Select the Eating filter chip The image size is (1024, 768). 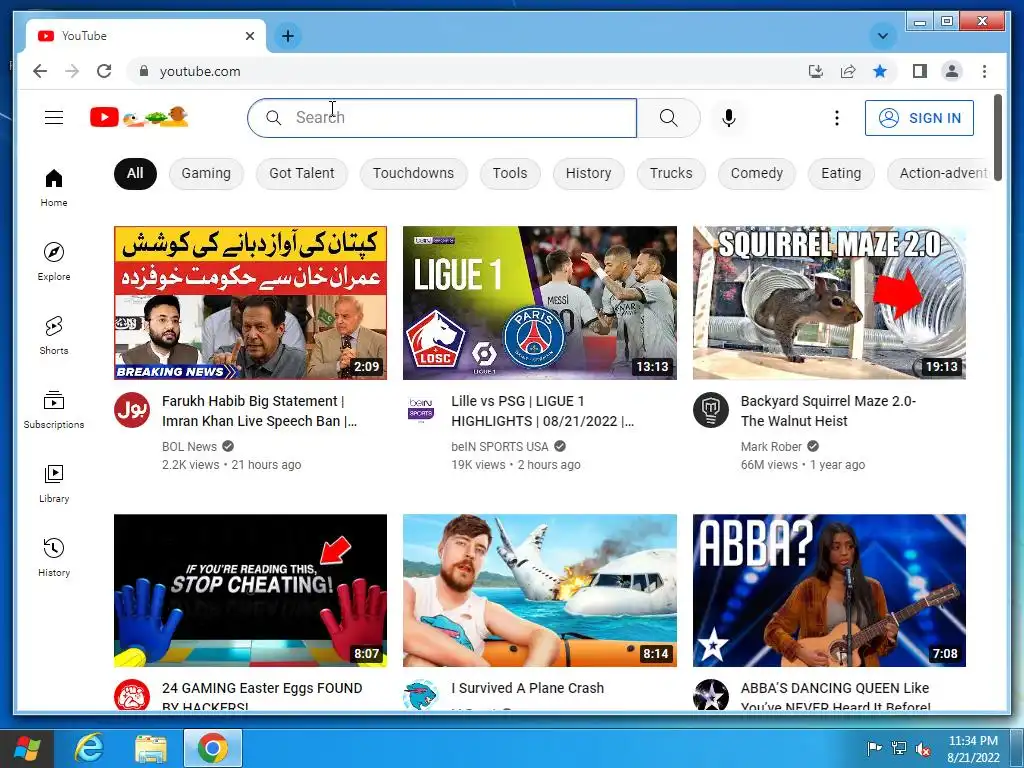(x=841, y=173)
